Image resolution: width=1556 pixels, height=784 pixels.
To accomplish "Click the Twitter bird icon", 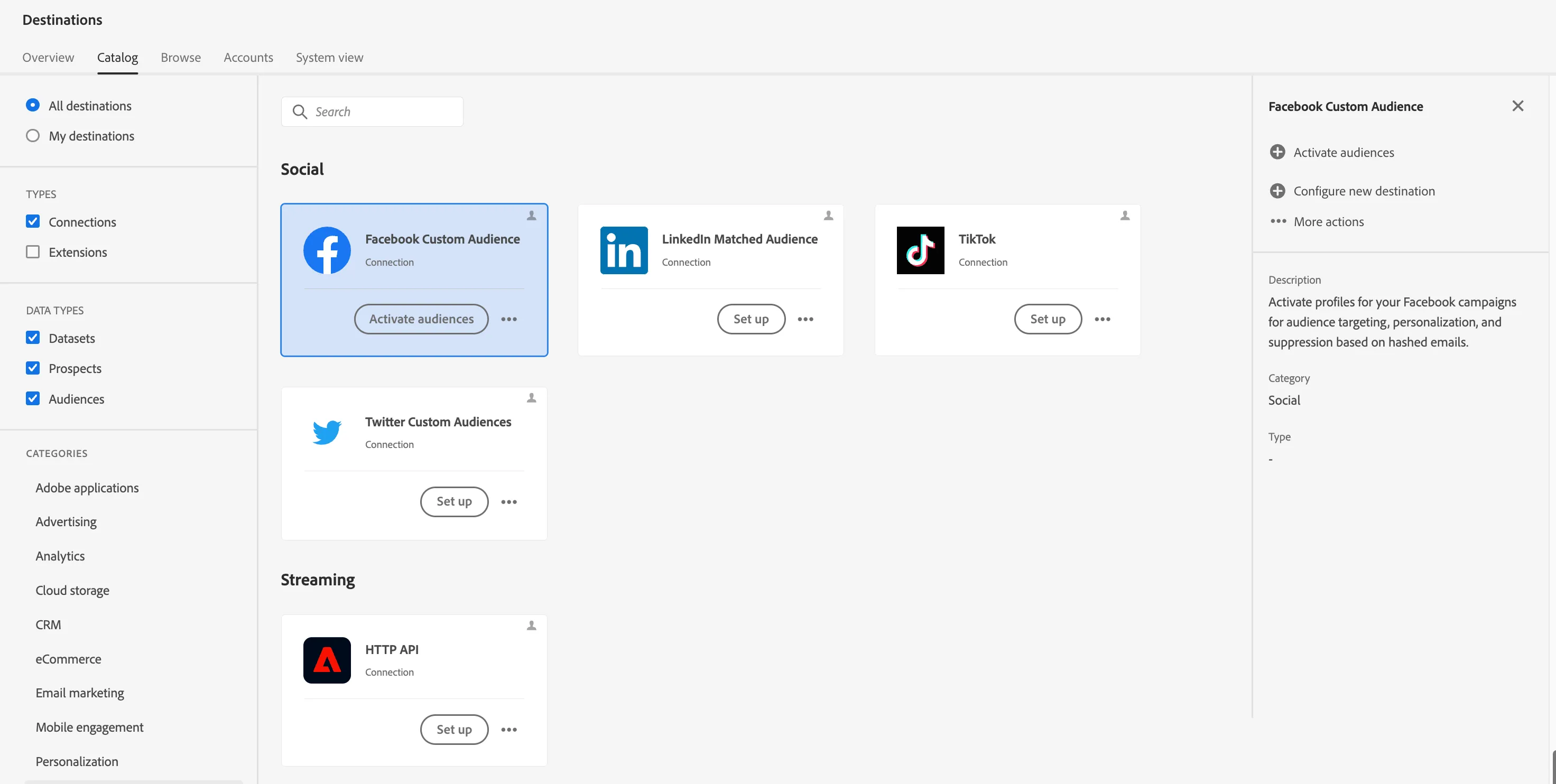I will coord(327,433).
